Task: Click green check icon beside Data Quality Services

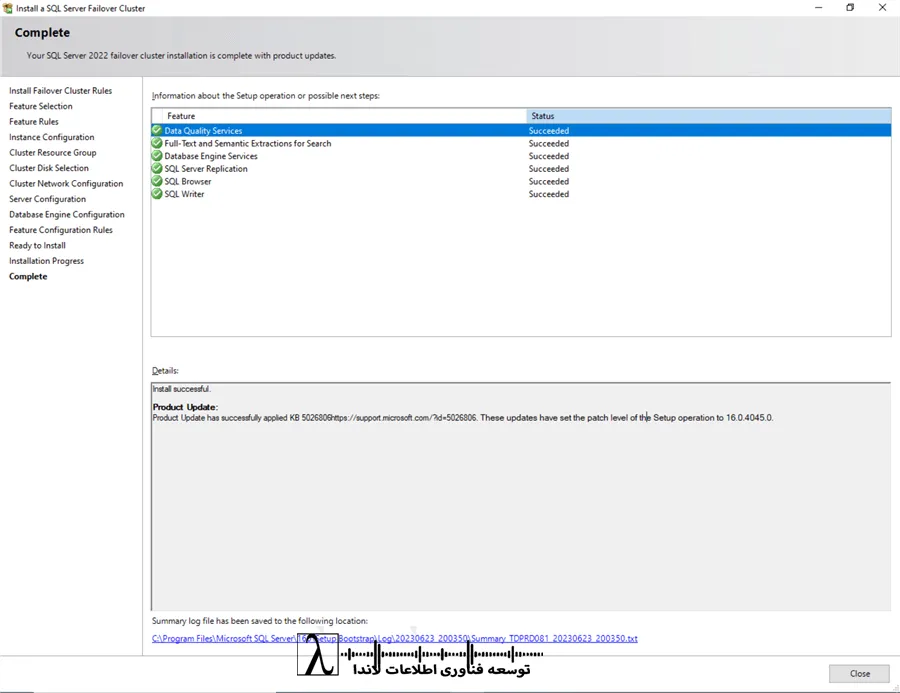Action: pyautogui.click(x=157, y=130)
